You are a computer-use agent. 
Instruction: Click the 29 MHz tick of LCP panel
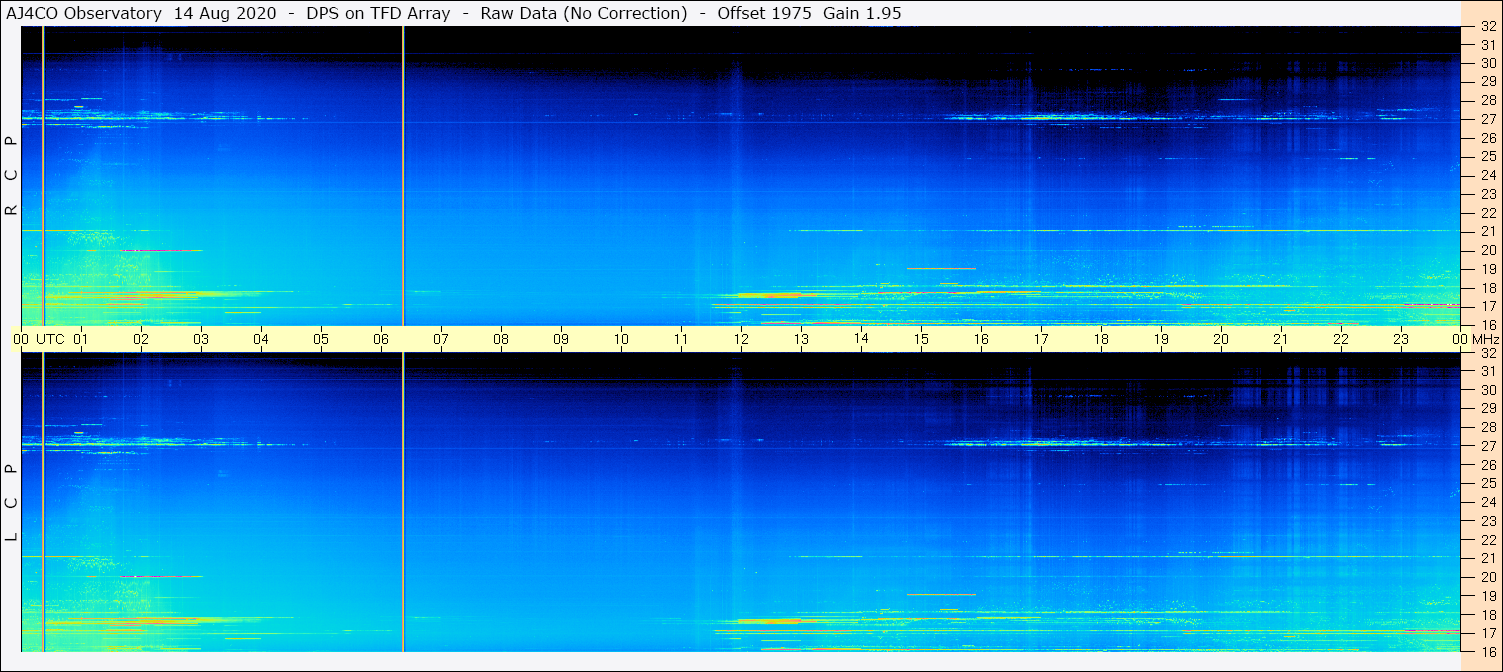pyautogui.click(x=1487, y=409)
